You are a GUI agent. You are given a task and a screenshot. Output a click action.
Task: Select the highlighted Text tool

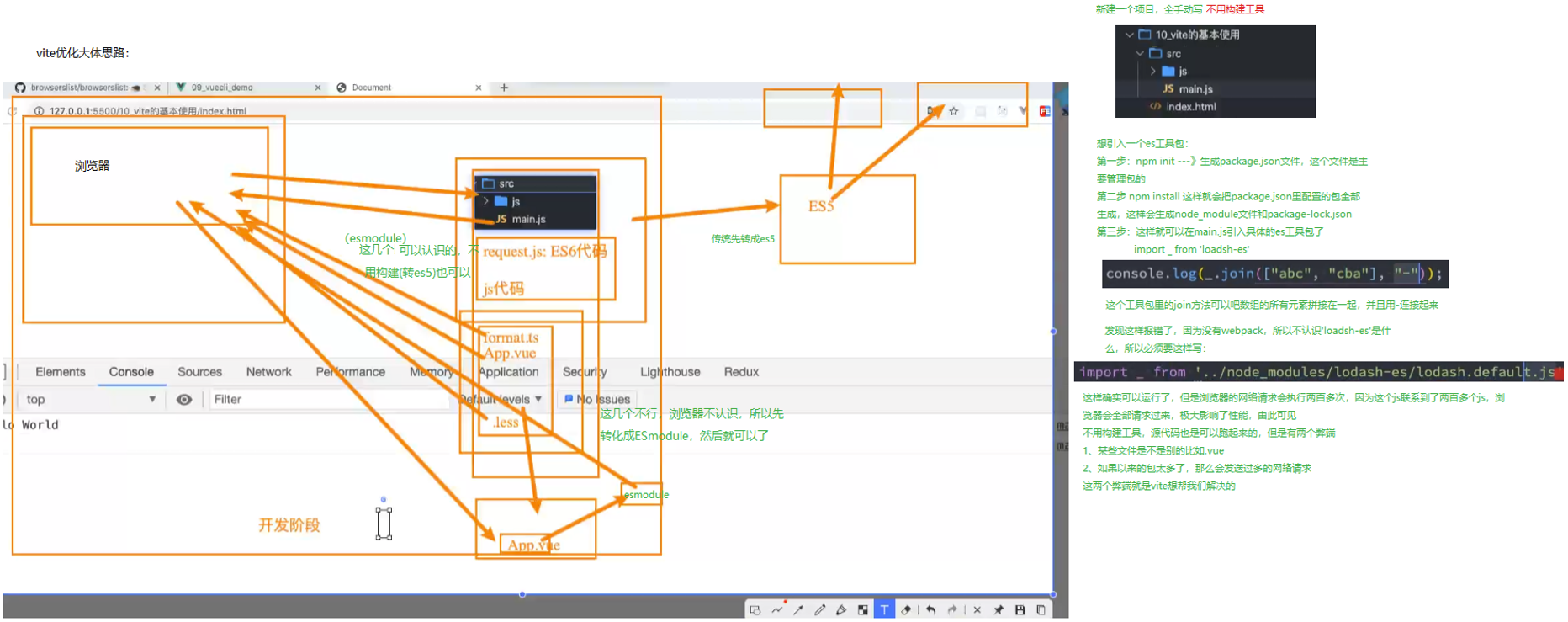point(884,610)
